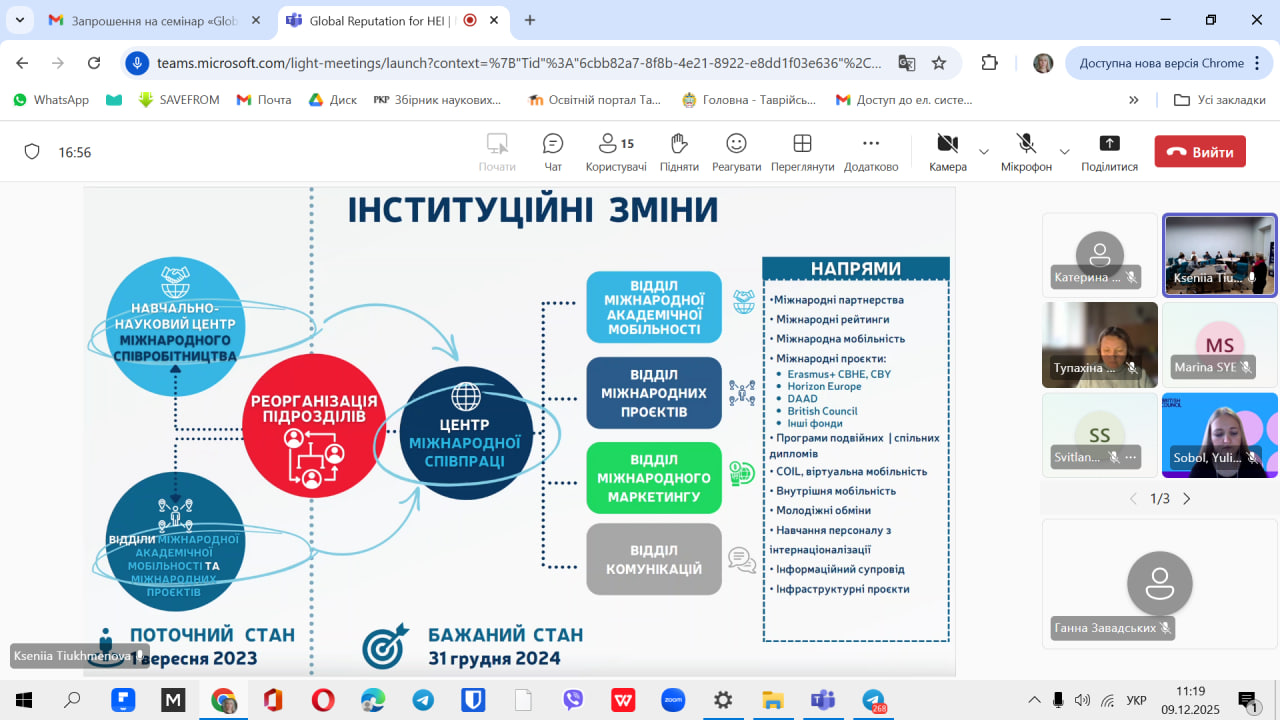Show the Користувачі participants list

coord(615,152)
